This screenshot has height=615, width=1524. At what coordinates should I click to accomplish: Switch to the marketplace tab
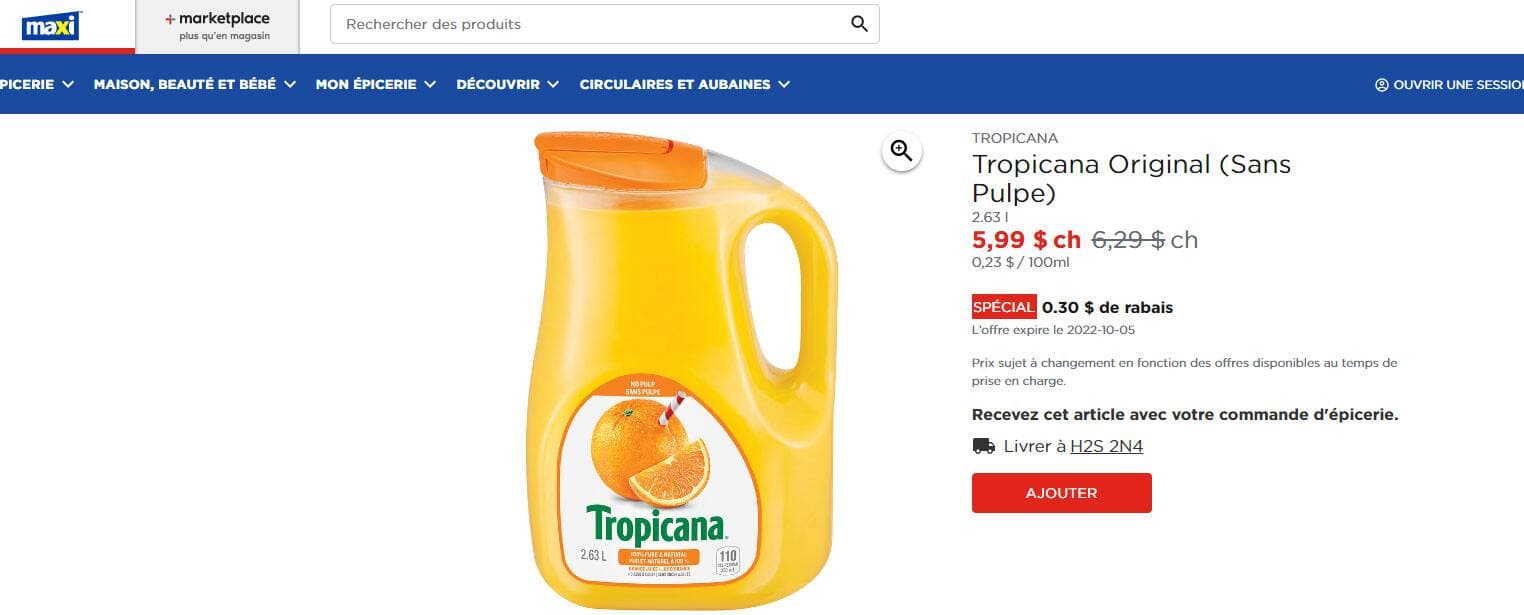pyautogui.click(x=217, y=27)
